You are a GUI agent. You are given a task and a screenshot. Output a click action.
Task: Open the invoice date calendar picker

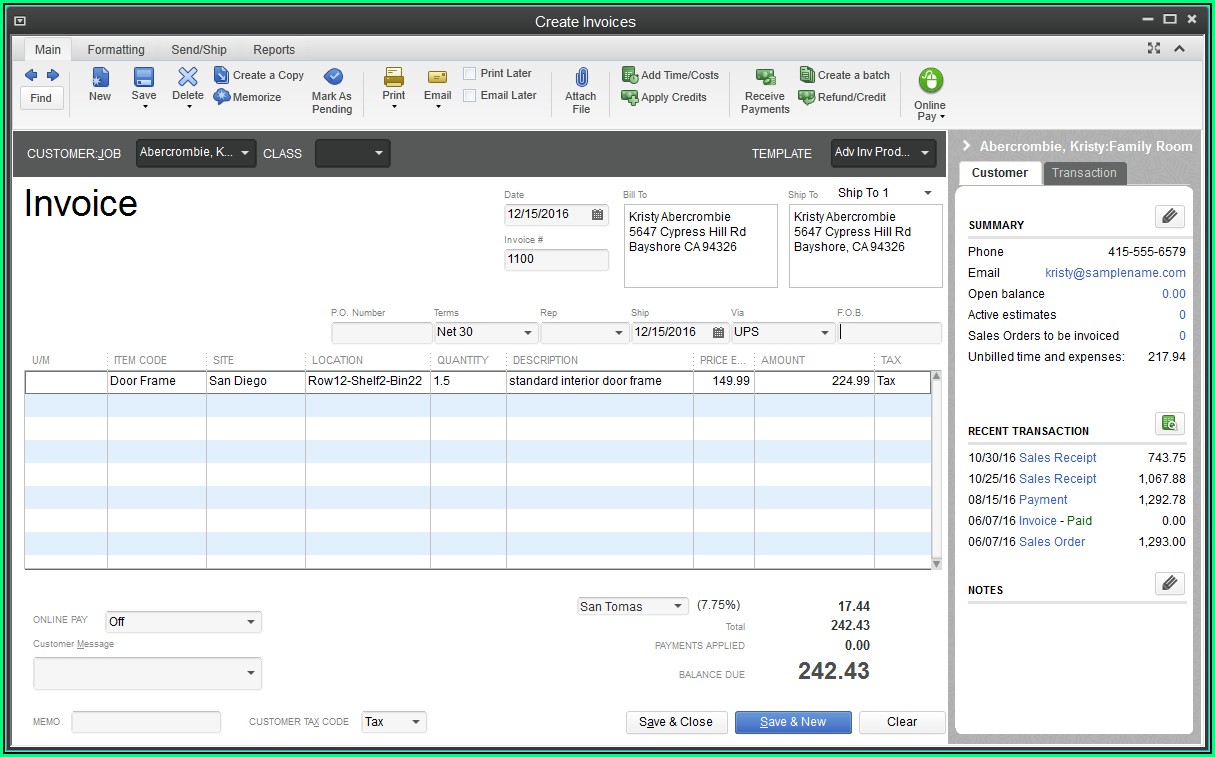[x=598, y=214]
